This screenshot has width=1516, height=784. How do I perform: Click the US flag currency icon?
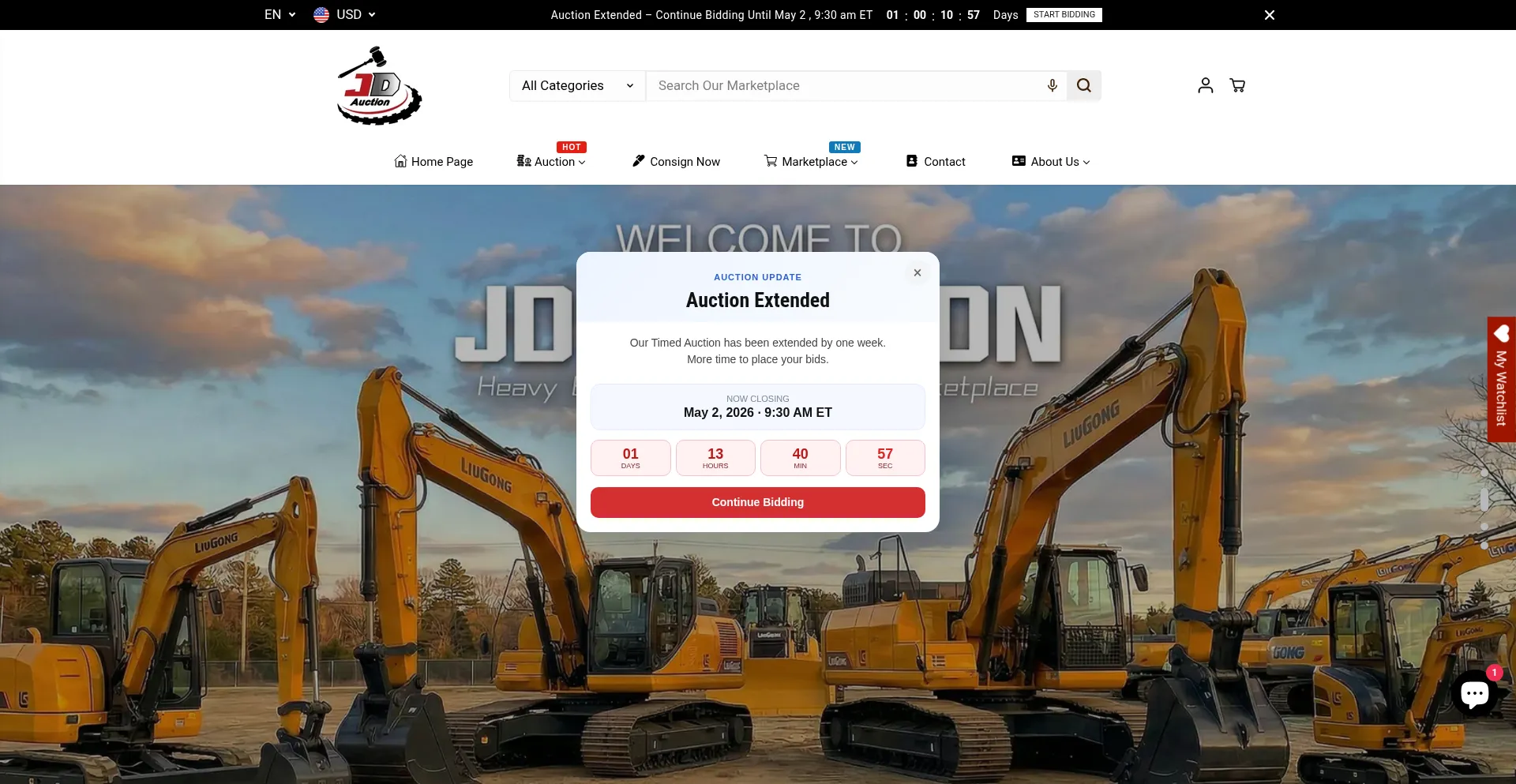[321, 14]
